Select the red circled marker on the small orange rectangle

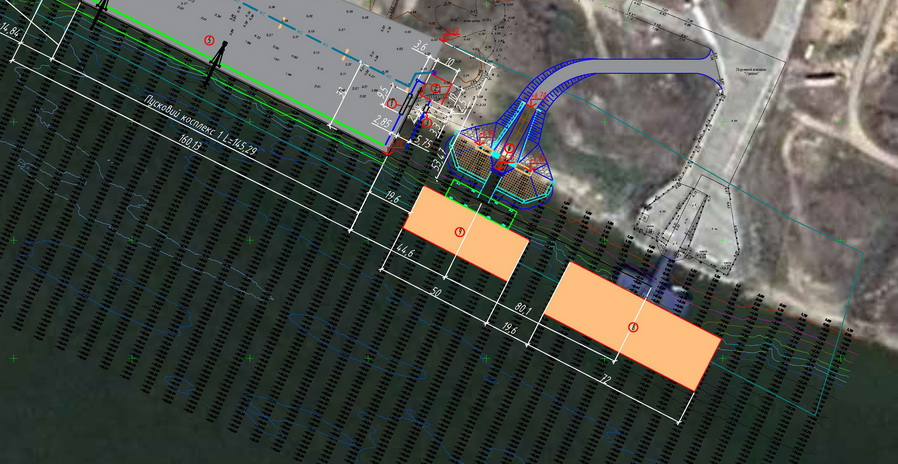tap(459, 231)
